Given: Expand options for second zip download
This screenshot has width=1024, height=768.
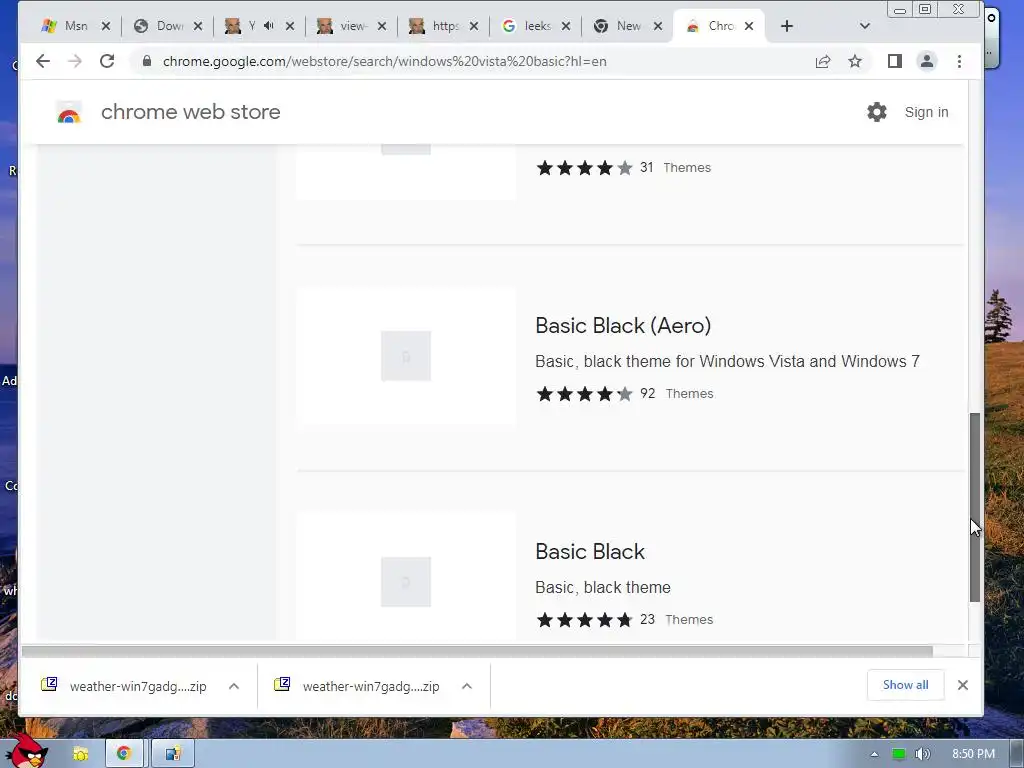Looking at the screenshot, I should 467,686.
